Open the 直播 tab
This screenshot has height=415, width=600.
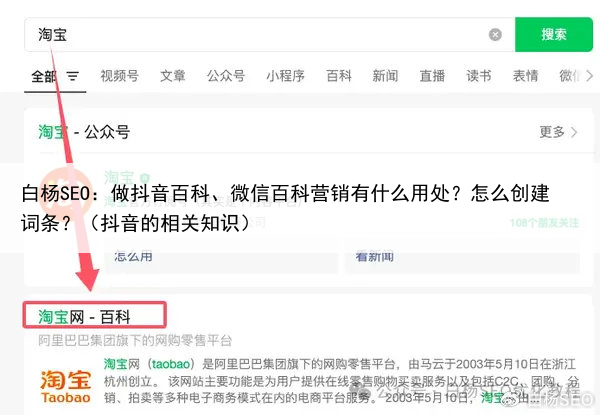(432, 76)
